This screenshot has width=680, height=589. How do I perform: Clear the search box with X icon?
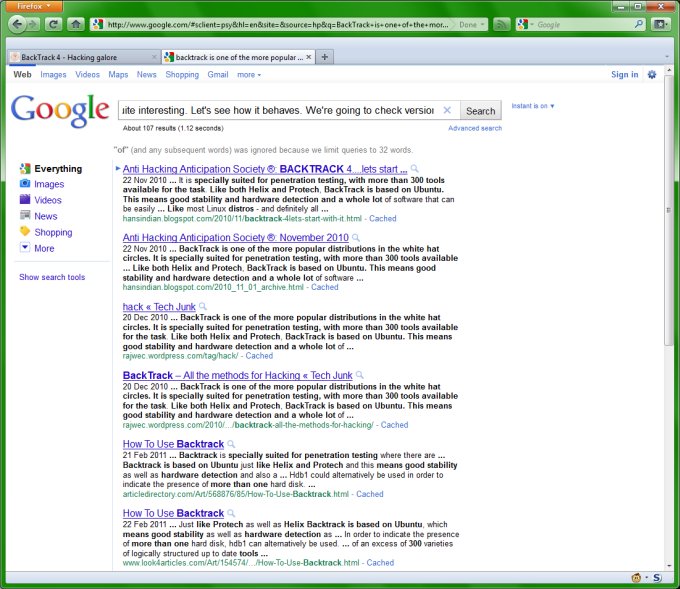(447, 111)
